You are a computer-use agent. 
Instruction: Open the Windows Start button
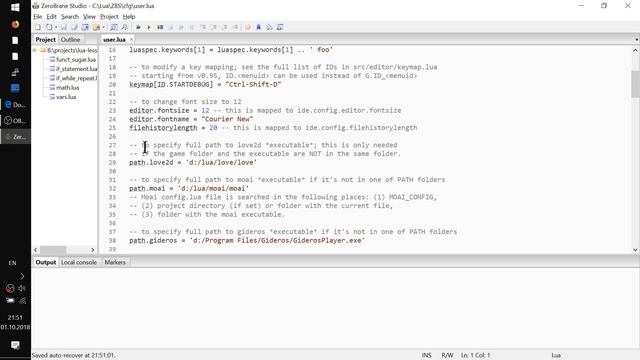[15, 8]
